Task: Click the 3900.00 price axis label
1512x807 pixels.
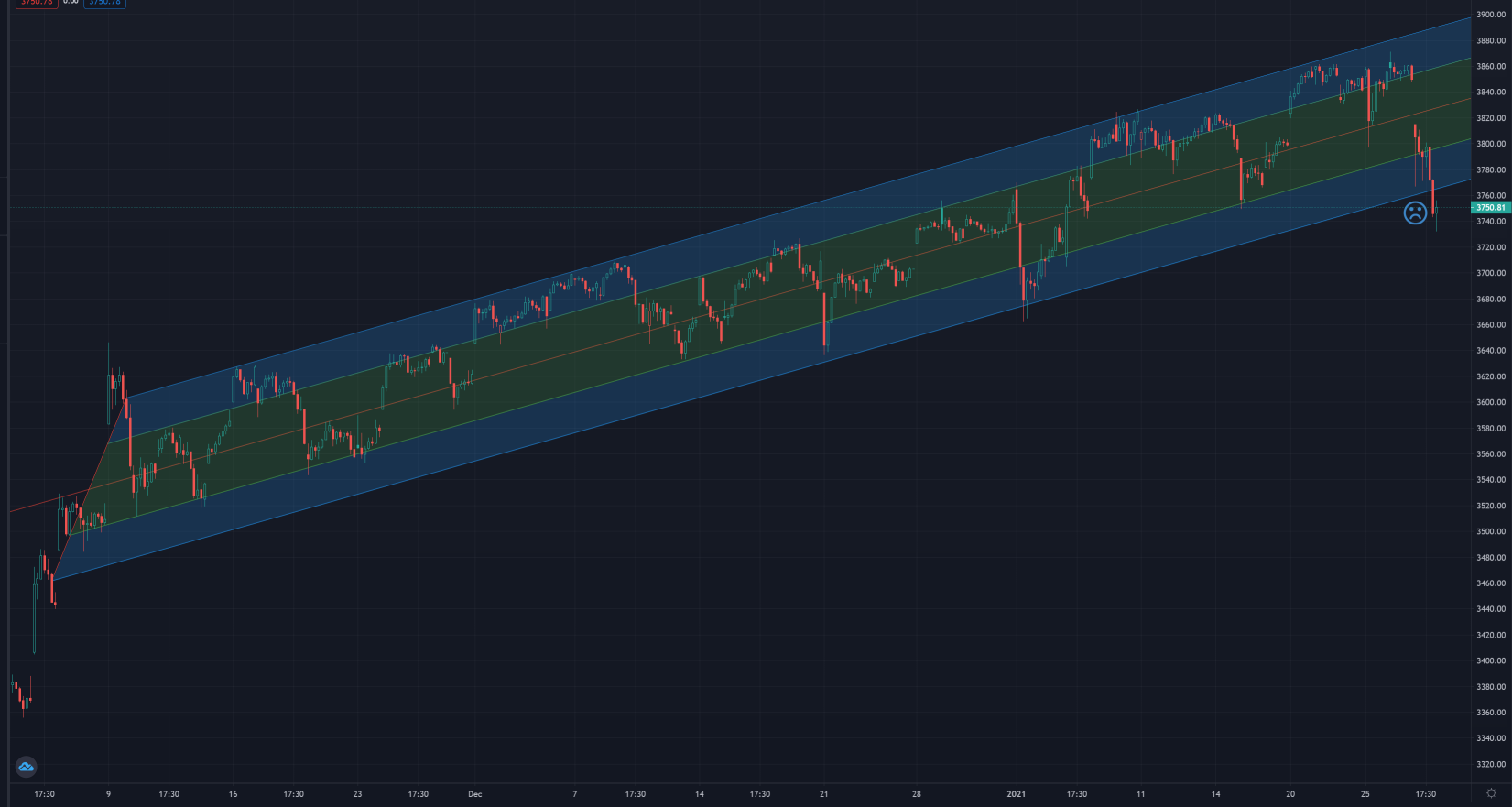Action: [x=1490, y=15]
